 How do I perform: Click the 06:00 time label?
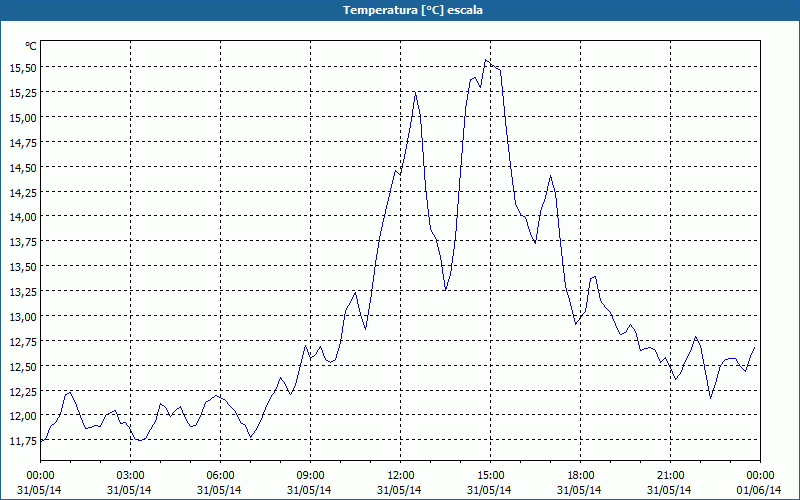pyautogui.click(x=220, y=476)
